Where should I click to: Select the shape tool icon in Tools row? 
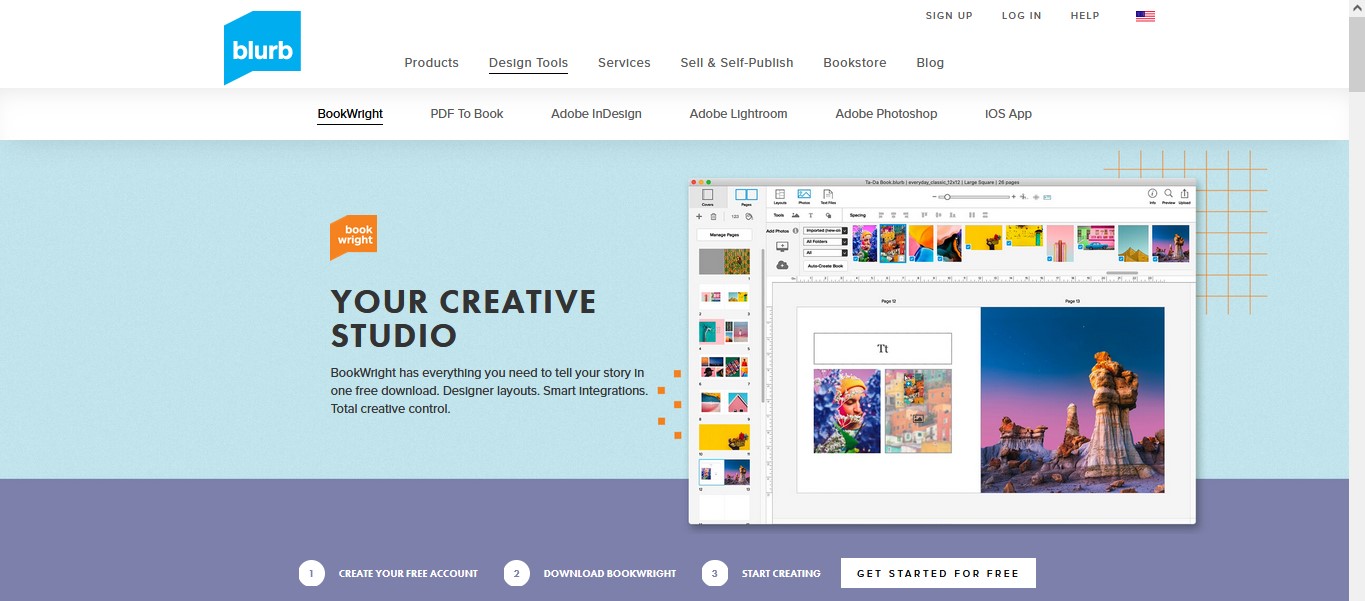pyautogui.click(x=828, y=215)
